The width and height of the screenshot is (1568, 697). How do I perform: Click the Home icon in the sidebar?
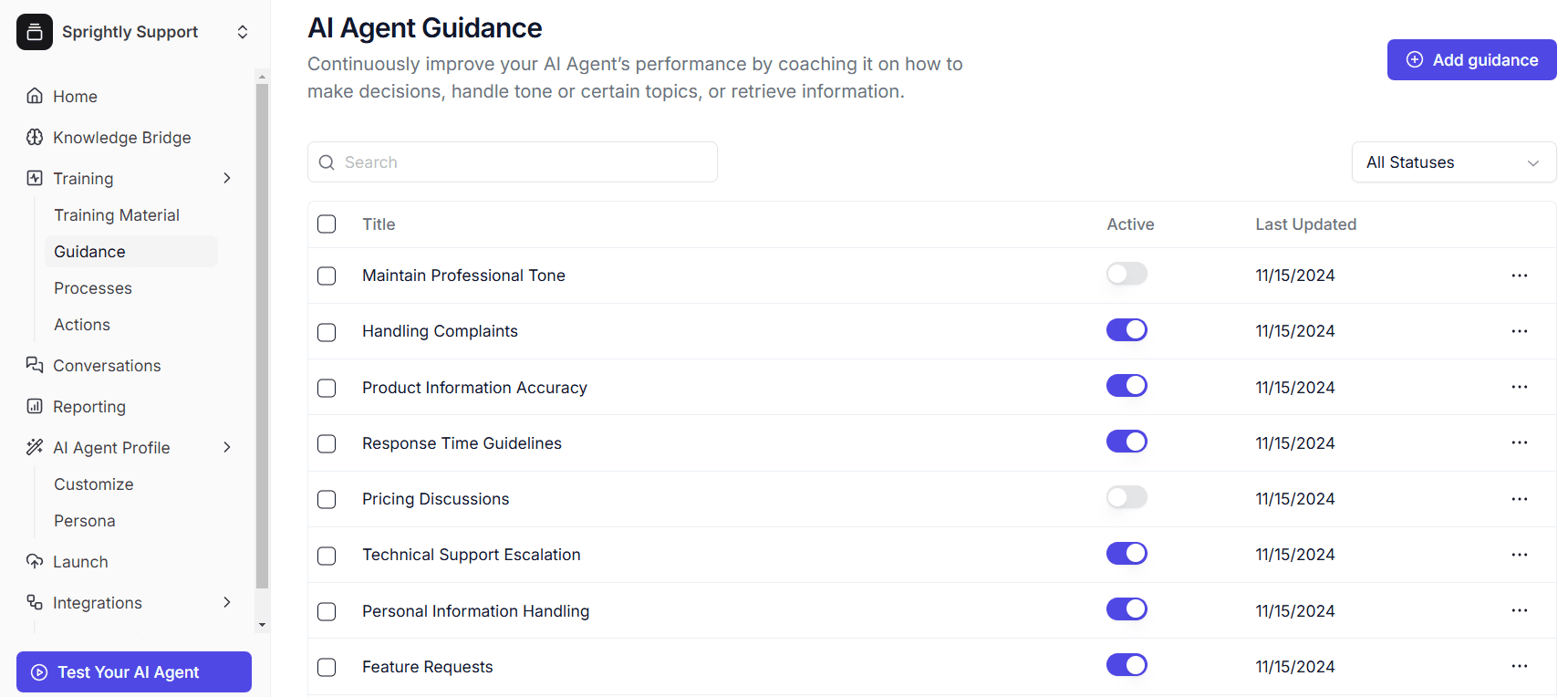click(x=34, y=96)
